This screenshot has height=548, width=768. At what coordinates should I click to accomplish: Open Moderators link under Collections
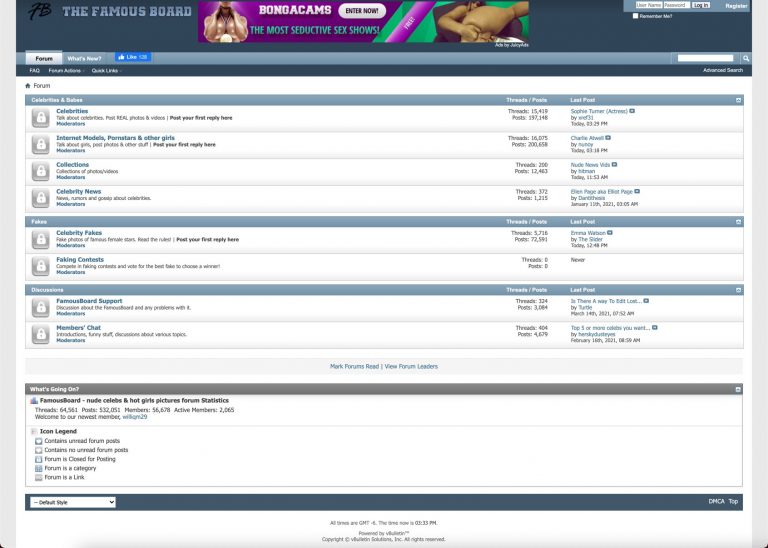[71, 177]
